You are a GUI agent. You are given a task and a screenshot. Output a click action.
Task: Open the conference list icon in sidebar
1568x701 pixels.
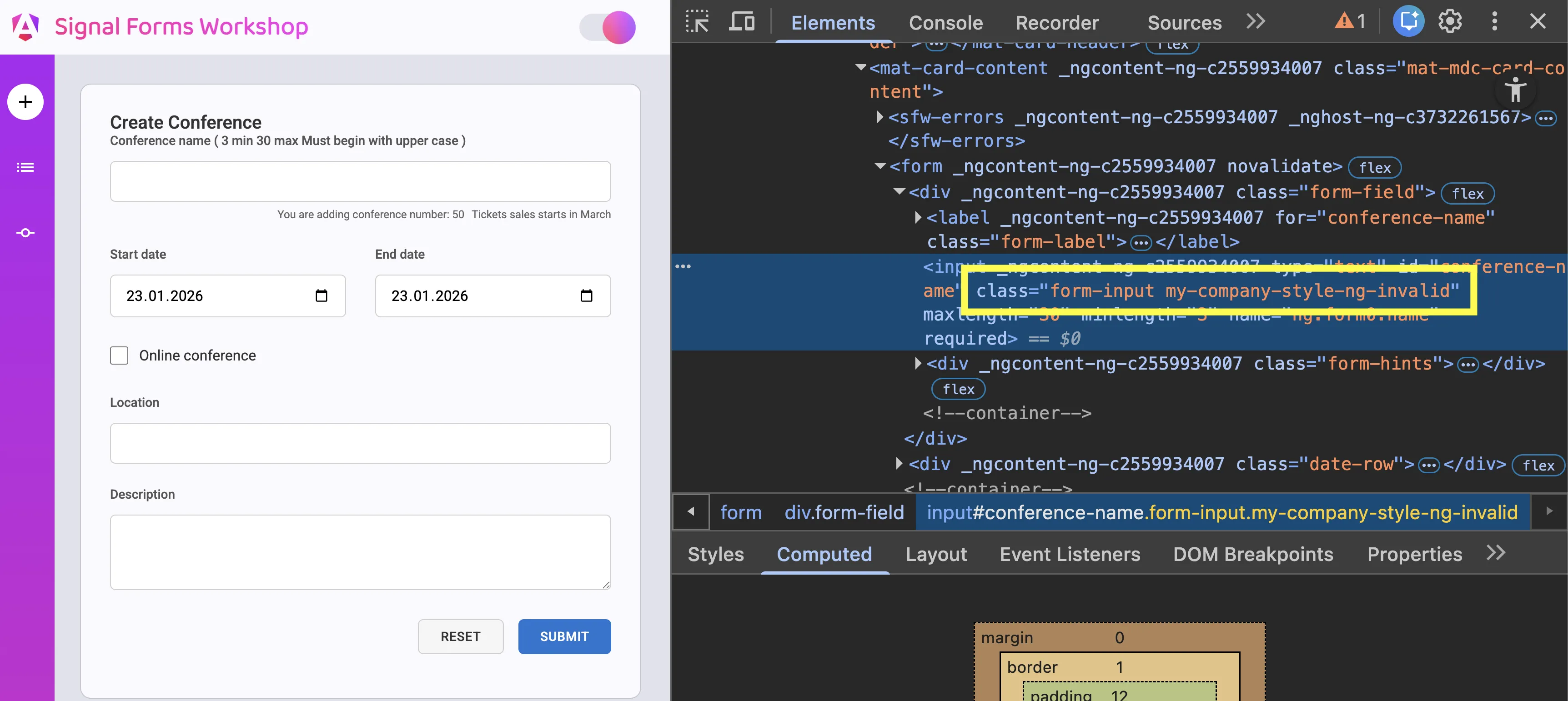(25, 167)
